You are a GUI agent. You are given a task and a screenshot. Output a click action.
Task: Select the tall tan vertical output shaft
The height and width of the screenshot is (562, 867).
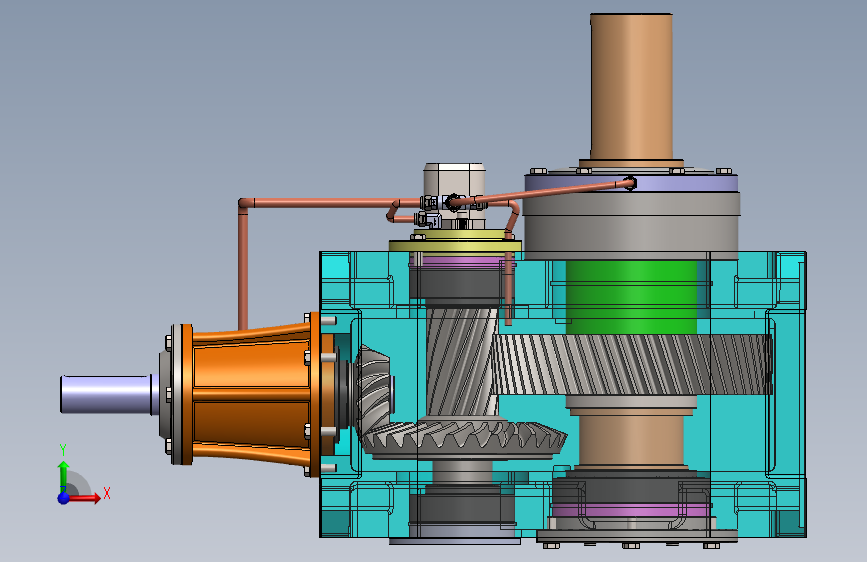point(631,87)
